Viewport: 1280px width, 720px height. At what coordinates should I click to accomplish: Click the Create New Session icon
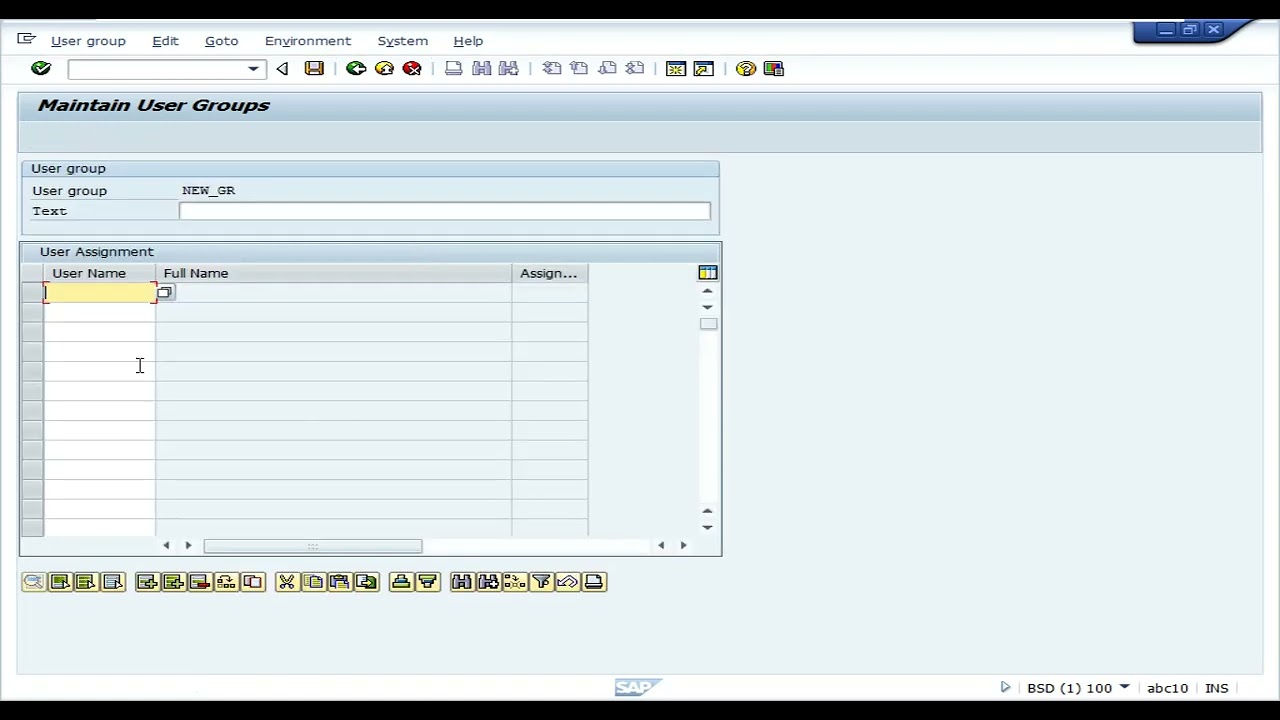point(676,68)
